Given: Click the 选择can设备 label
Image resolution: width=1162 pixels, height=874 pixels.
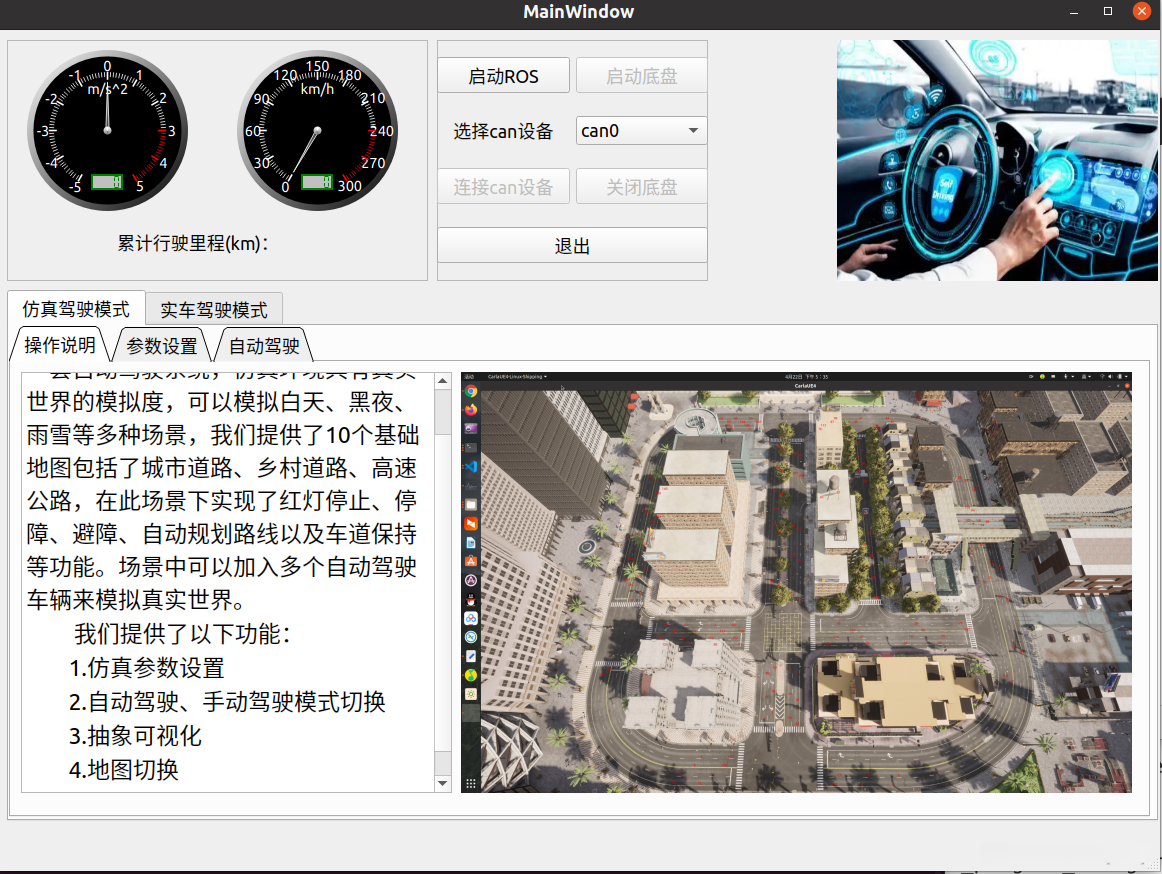Looking at the screenshot, I should [x=503, y=131].
